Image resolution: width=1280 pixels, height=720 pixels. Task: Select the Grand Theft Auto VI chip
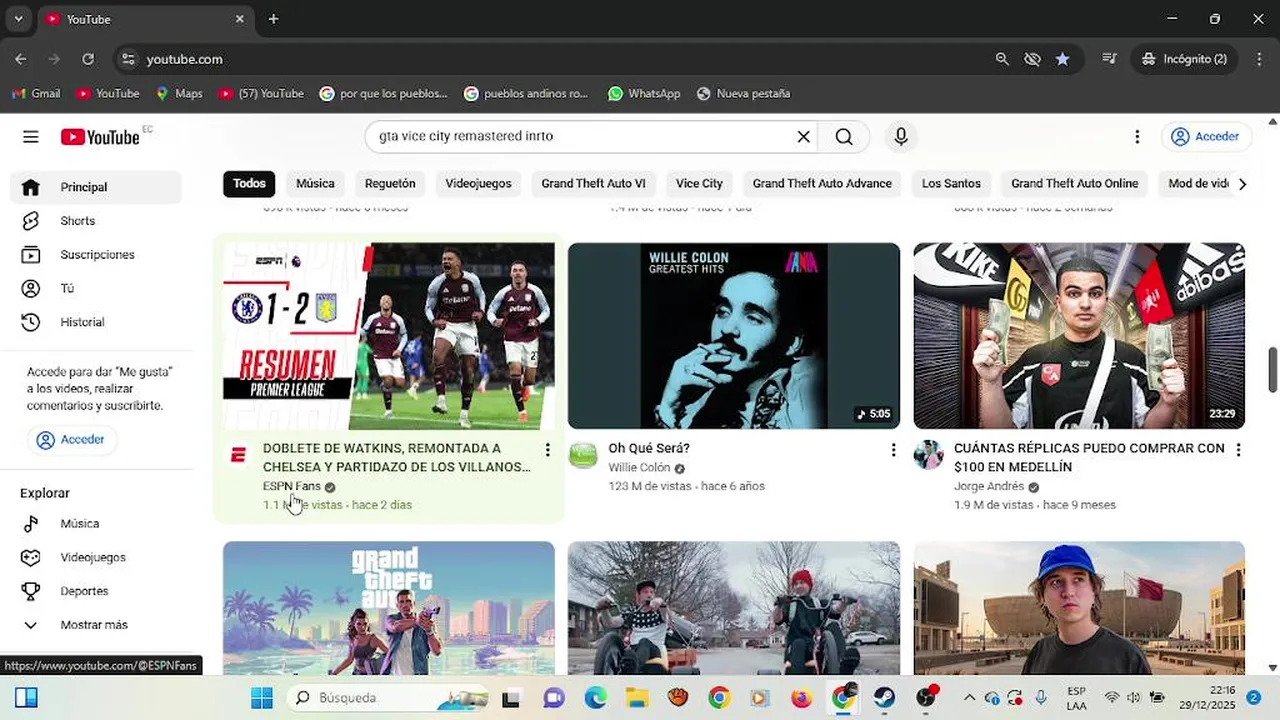point(593,184)
